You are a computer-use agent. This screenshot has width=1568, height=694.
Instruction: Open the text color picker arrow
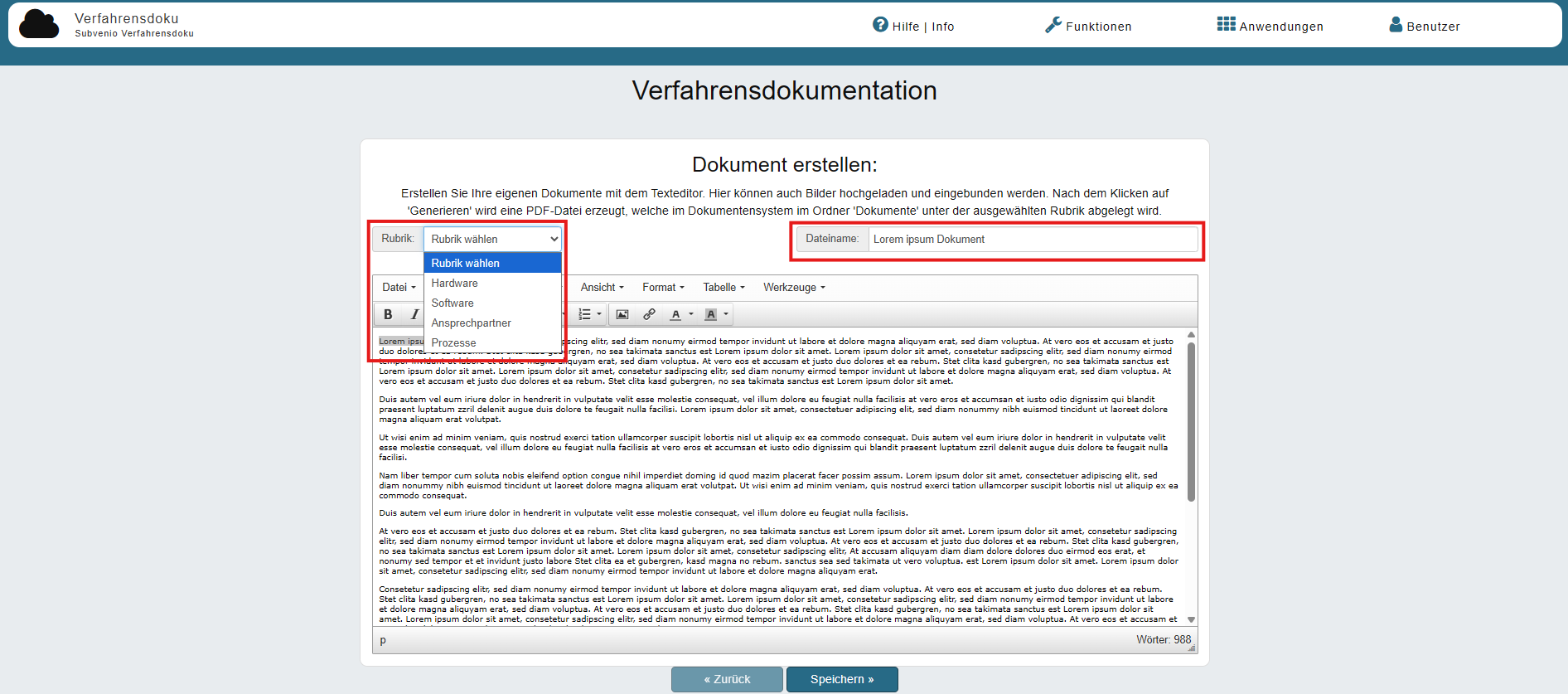(691, 314)
